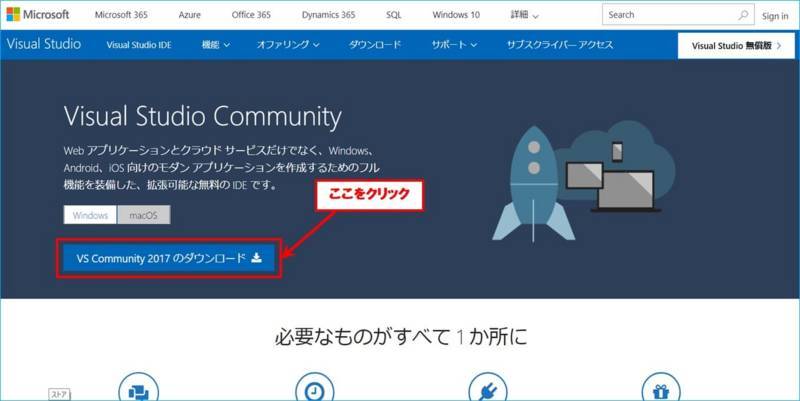Click the ストア label at bottom left
This screenshot has width=800, height=401.
(59, 394)
